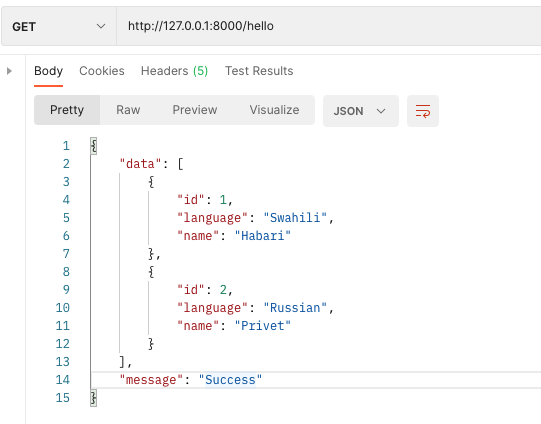Open the JSON format dropdown
Screen dimensions: 541x424
[361, 111]
